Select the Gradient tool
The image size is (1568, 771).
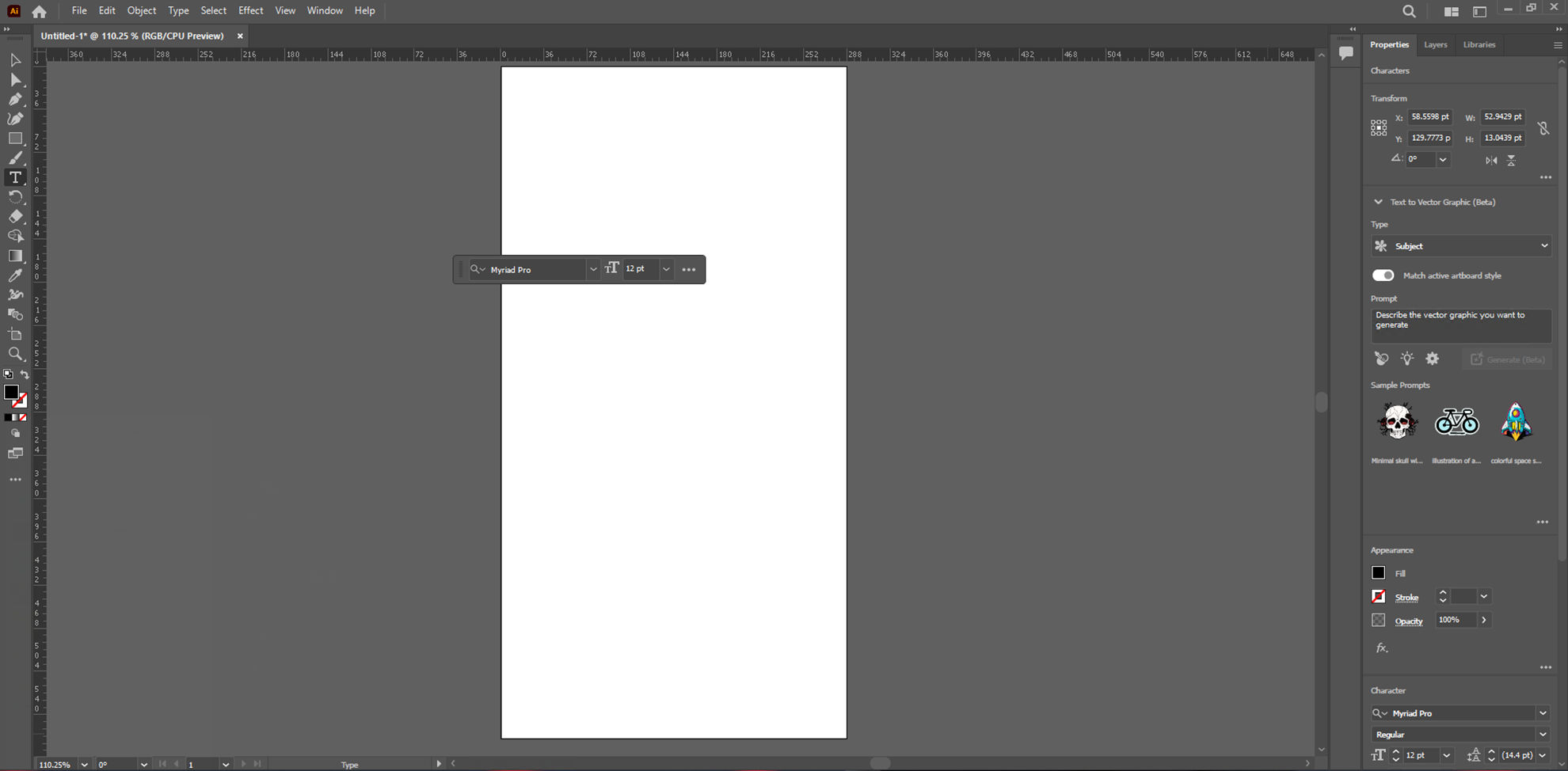(15, 256)
